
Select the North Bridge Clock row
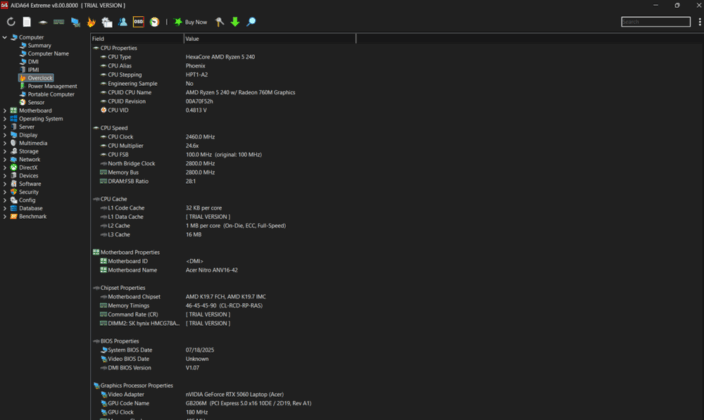click(224, 164)
